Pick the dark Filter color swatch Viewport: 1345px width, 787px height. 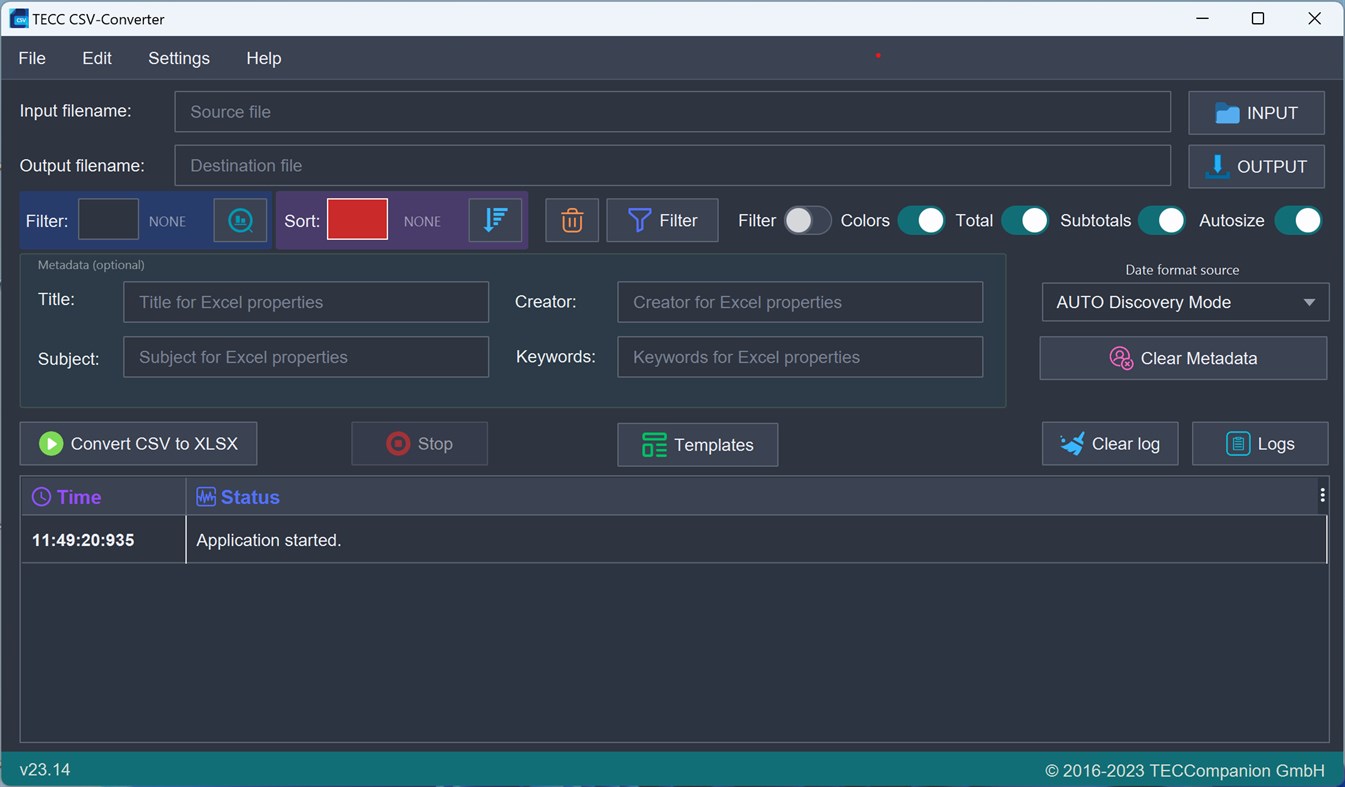[x=108, y=219]
